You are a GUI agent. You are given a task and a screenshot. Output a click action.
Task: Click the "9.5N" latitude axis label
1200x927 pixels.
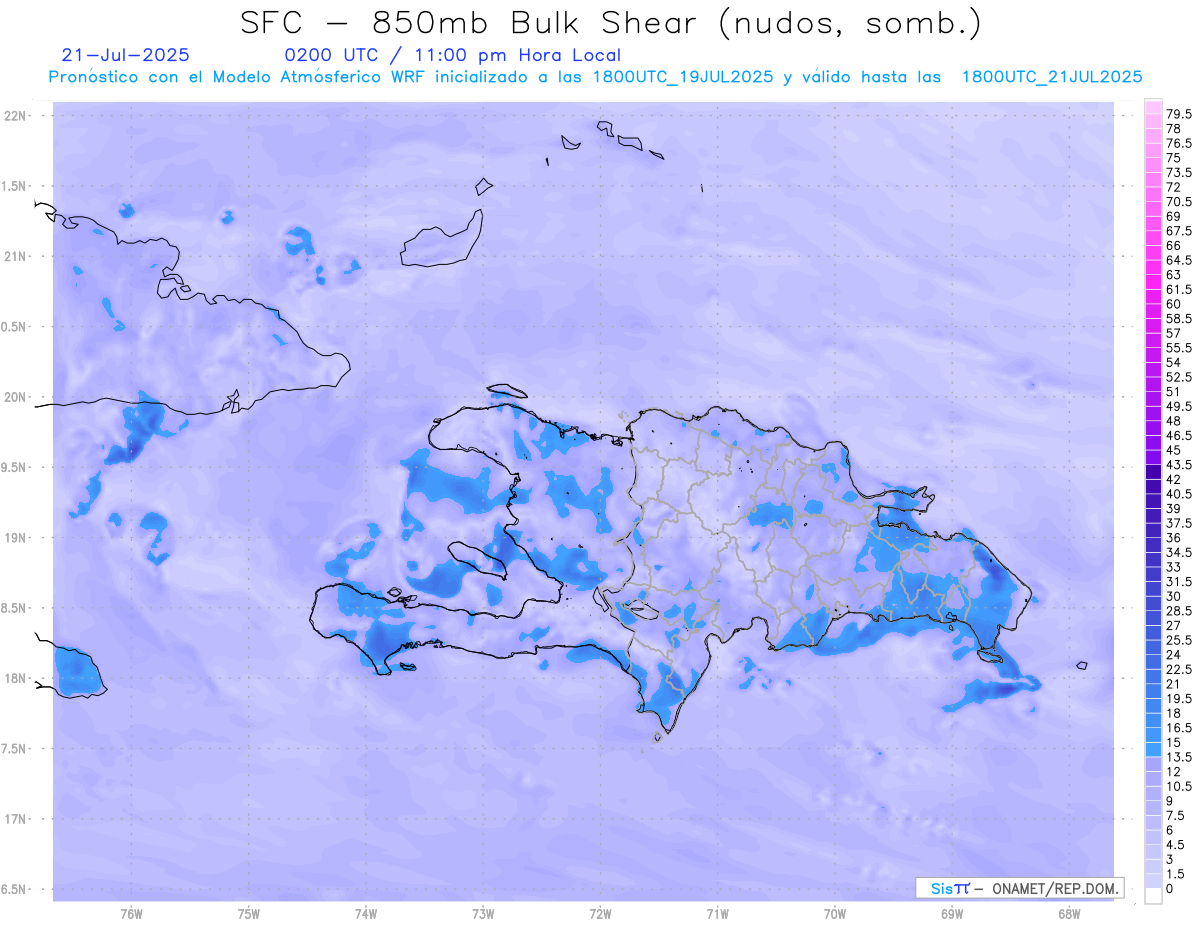coord(14,468)
